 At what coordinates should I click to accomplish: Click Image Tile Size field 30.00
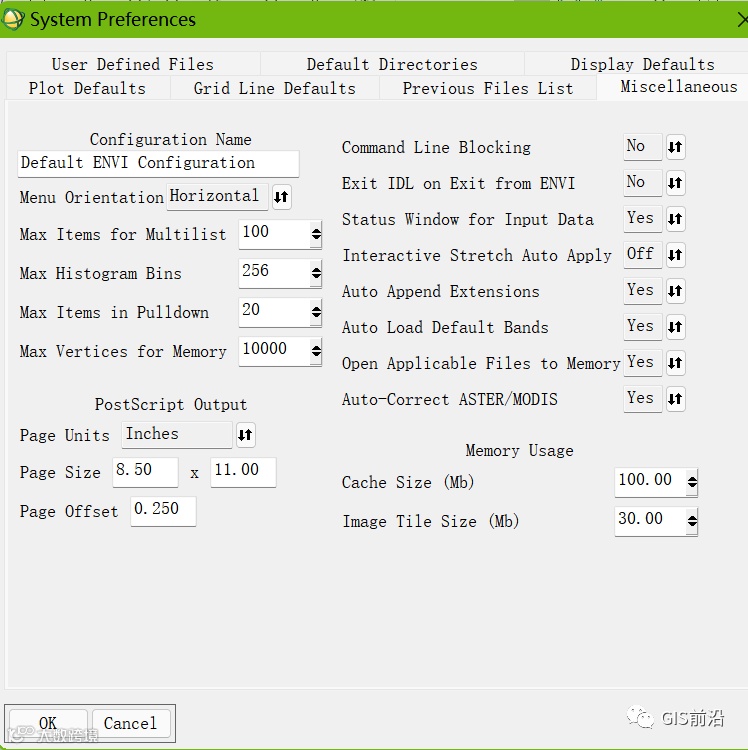click(651, 521)
